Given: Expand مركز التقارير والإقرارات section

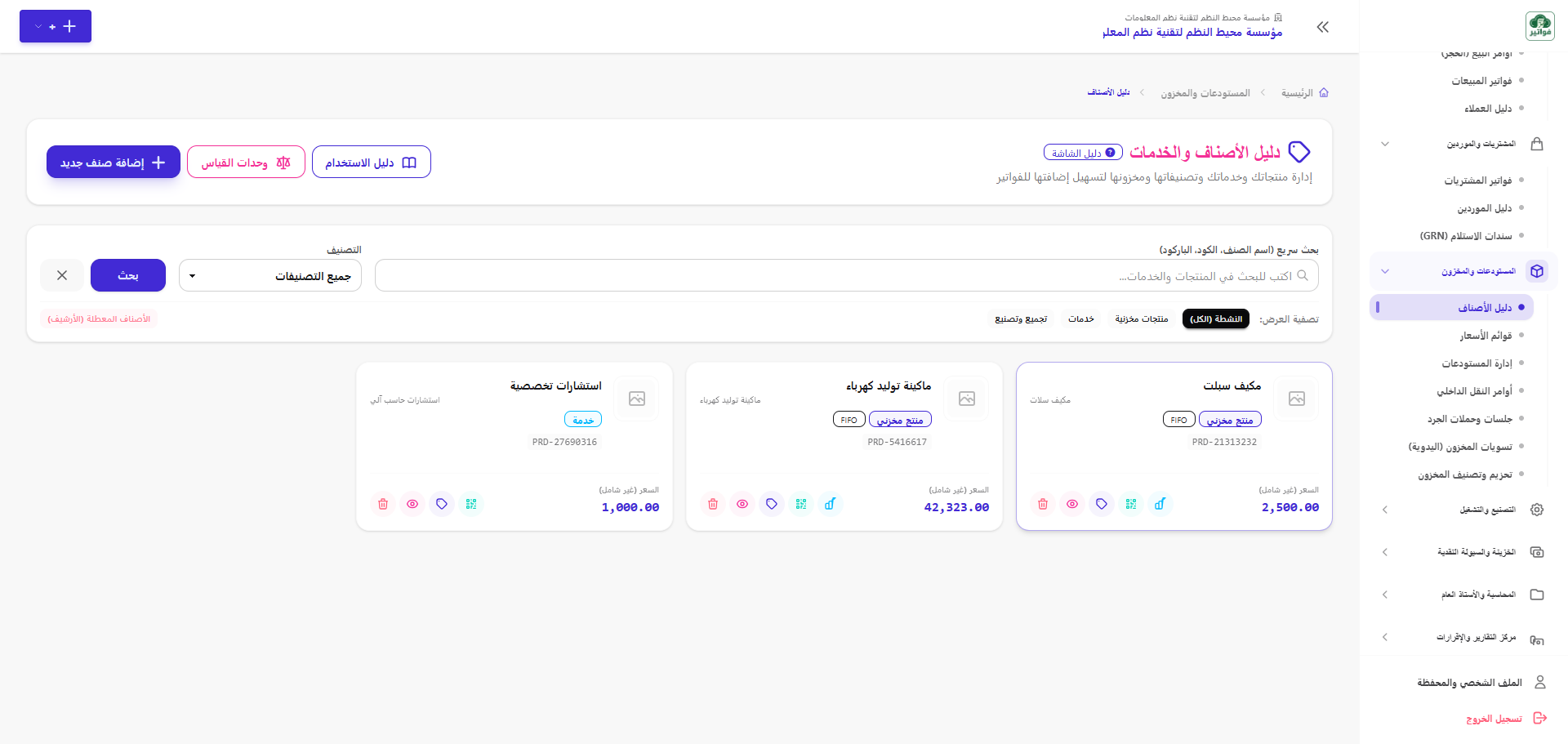Looking at the screenshot, I should pyautogui.click(x=1463, y=637).
